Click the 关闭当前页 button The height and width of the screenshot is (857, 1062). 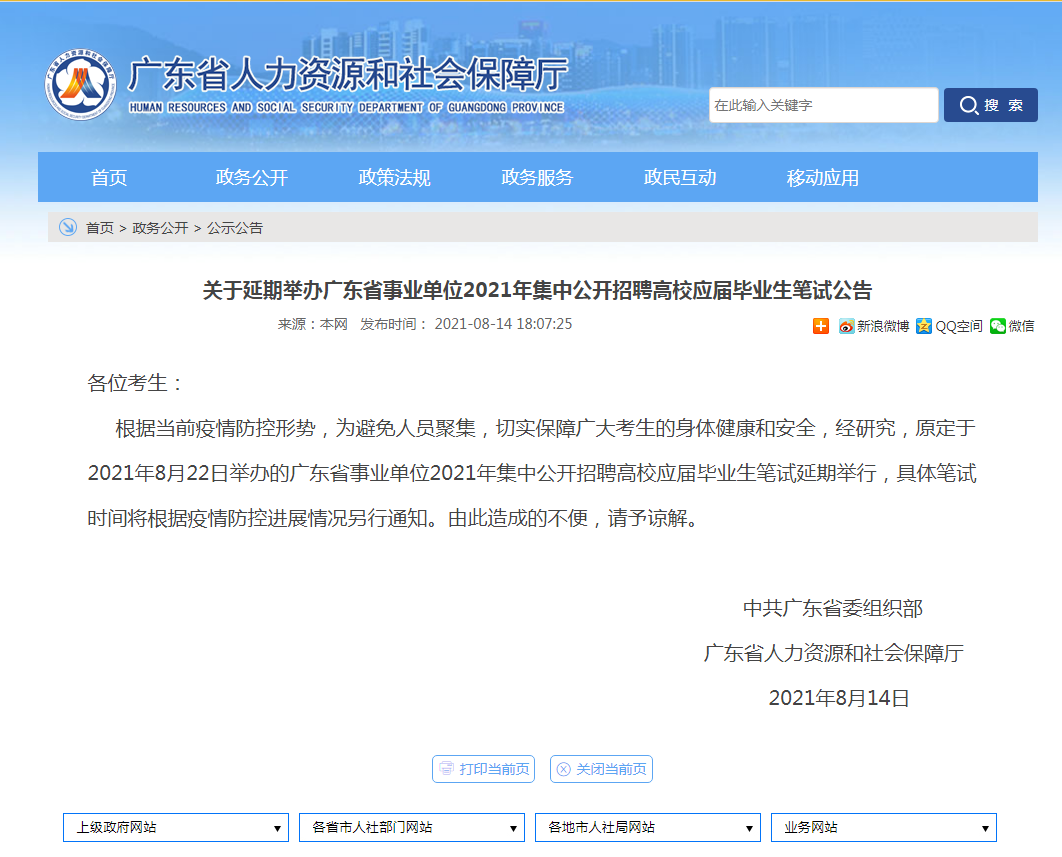coord(601,769)
